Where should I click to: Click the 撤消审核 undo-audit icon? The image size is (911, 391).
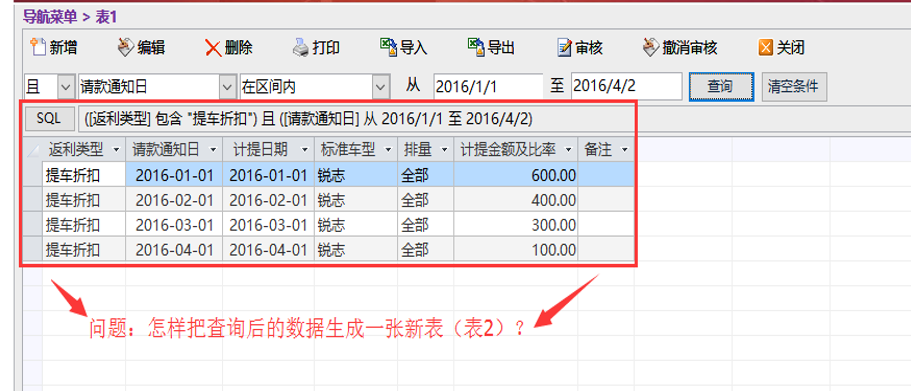pos(651,47)
